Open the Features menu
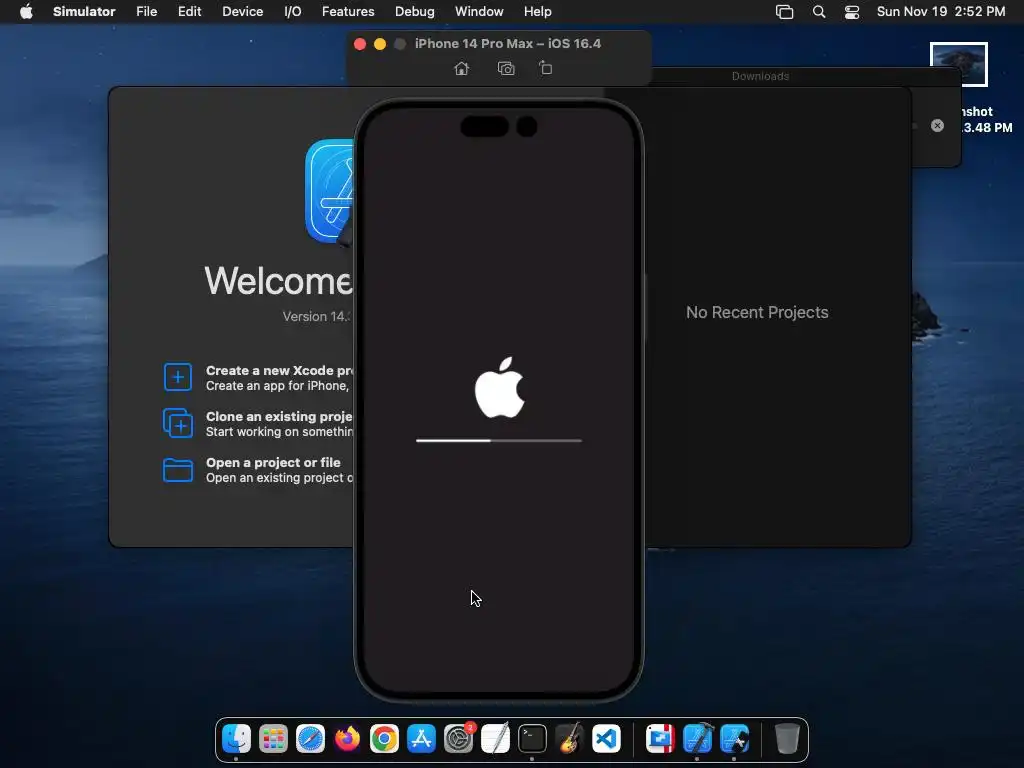 pyautogui.click(x=348, y=12)
